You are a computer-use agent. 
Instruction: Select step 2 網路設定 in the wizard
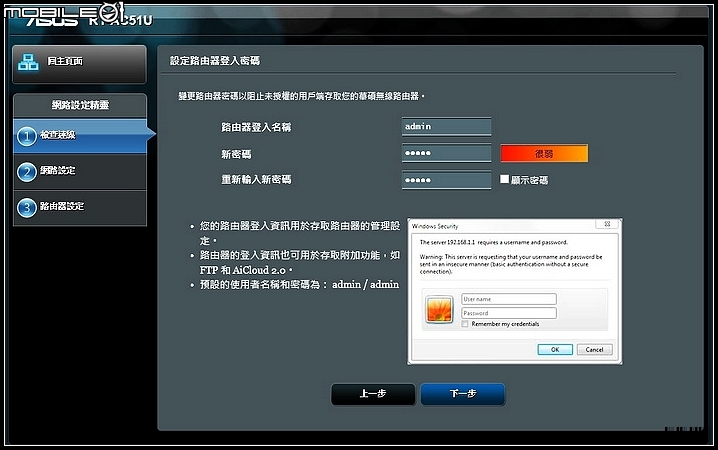tap(80, 172)
